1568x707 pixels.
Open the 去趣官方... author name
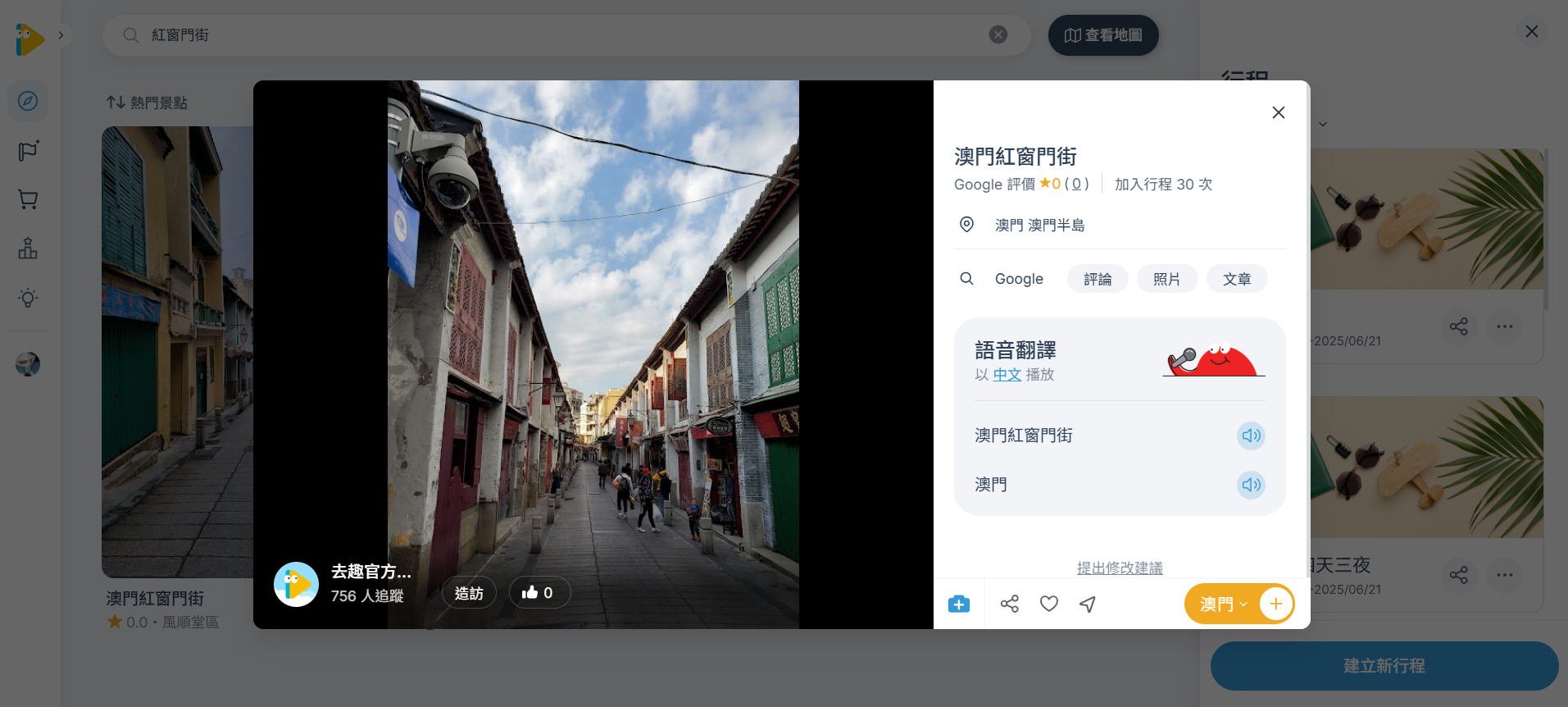[x=371, y=572]
